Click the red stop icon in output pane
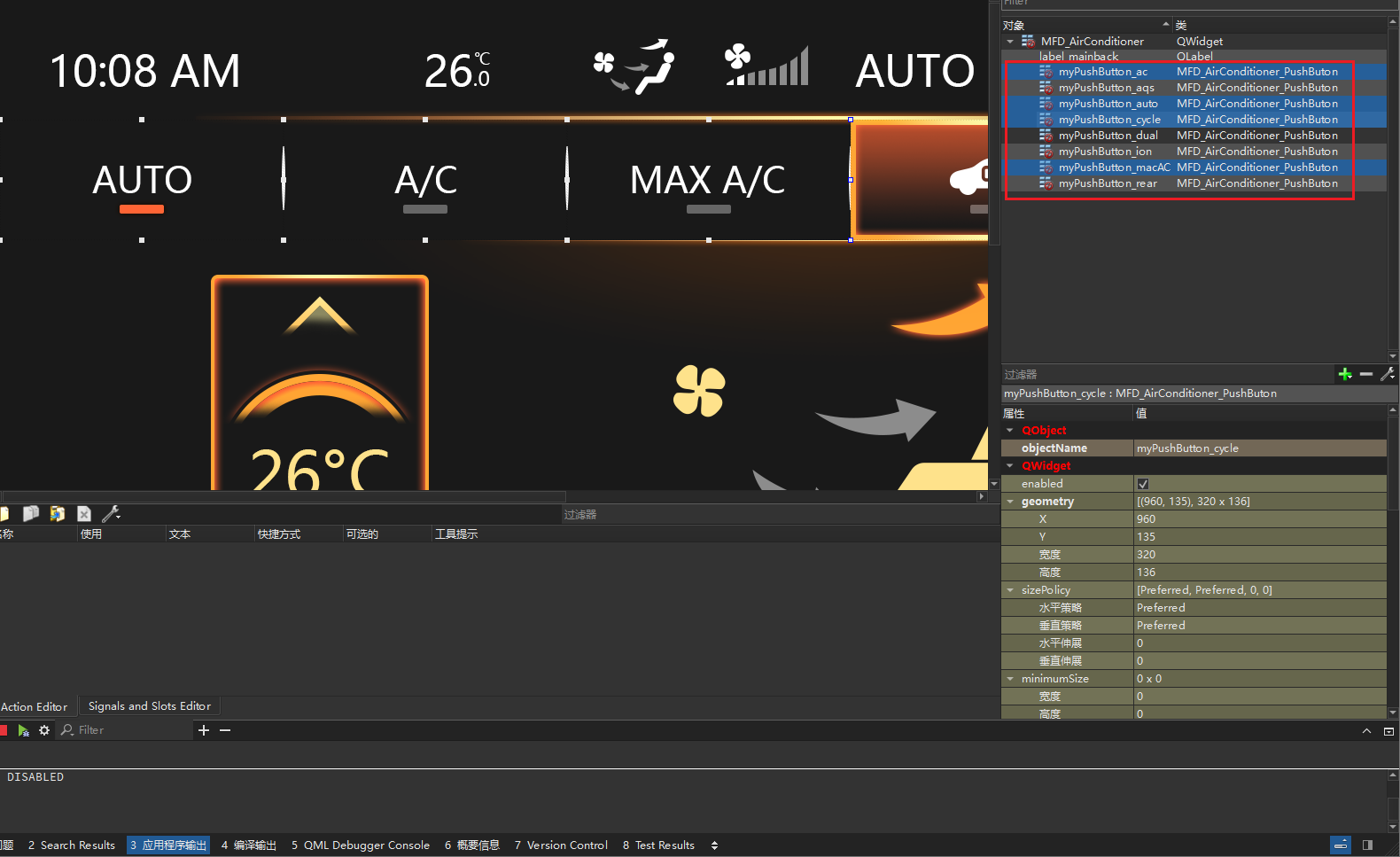Screen dimensions: 1400x857 4,730
